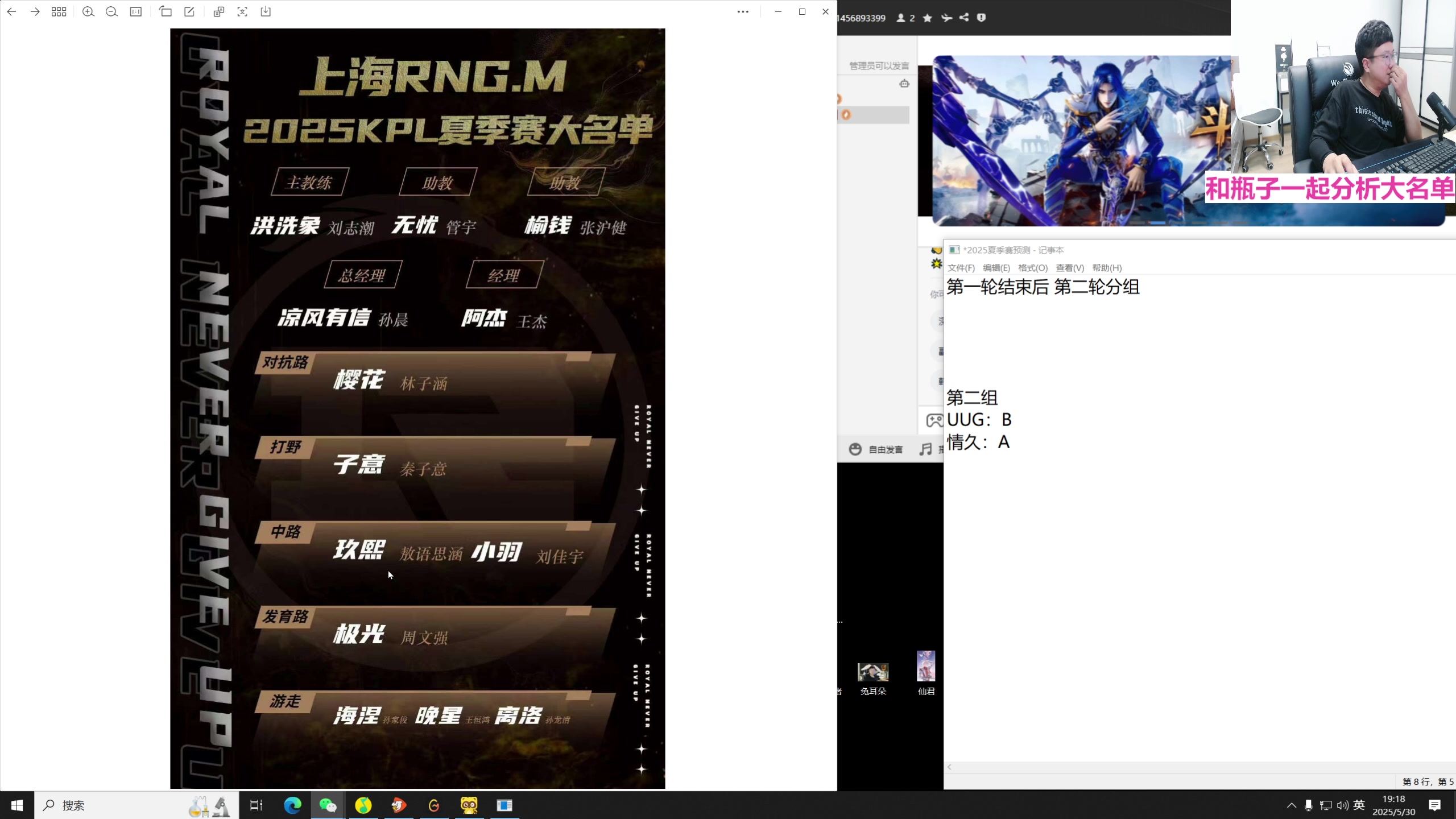Open QQ Music from the taskbar
The width and height of the screenshot is (1456, 819).
pos(363,805)
